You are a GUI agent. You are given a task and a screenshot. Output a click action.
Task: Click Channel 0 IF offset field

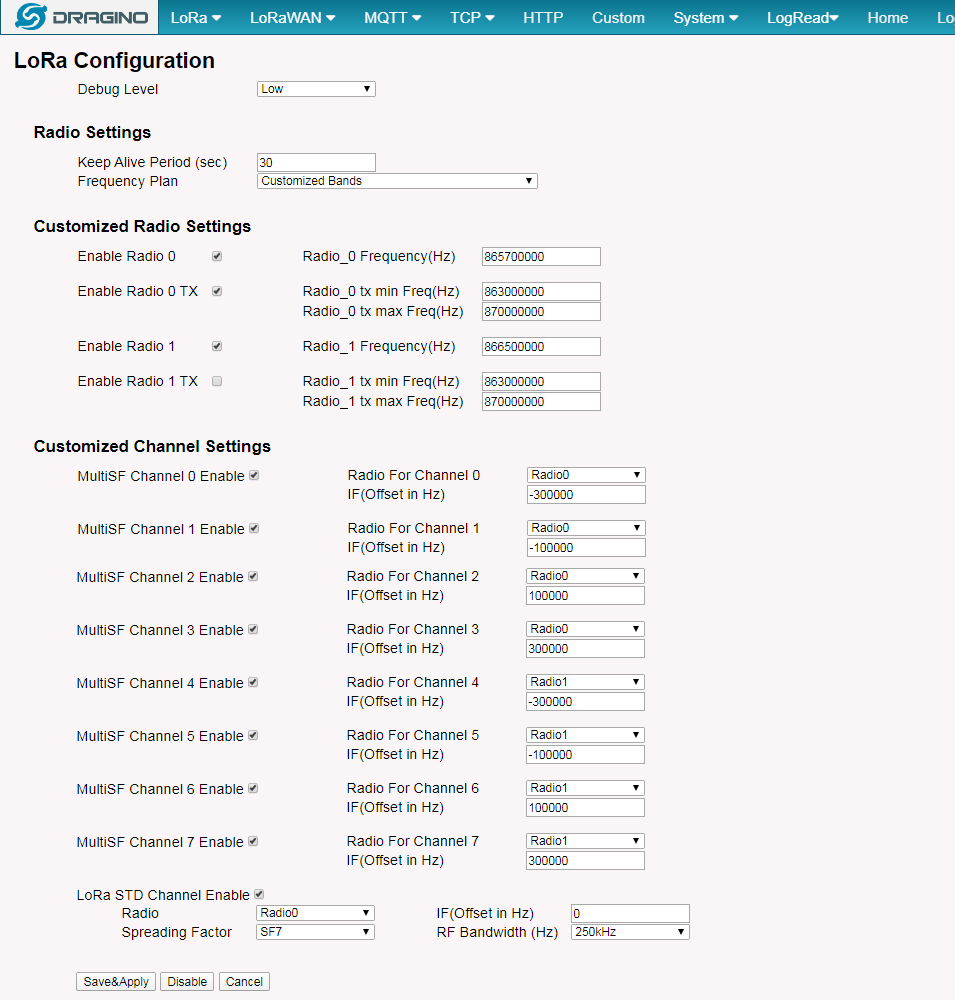pos(586,495)
